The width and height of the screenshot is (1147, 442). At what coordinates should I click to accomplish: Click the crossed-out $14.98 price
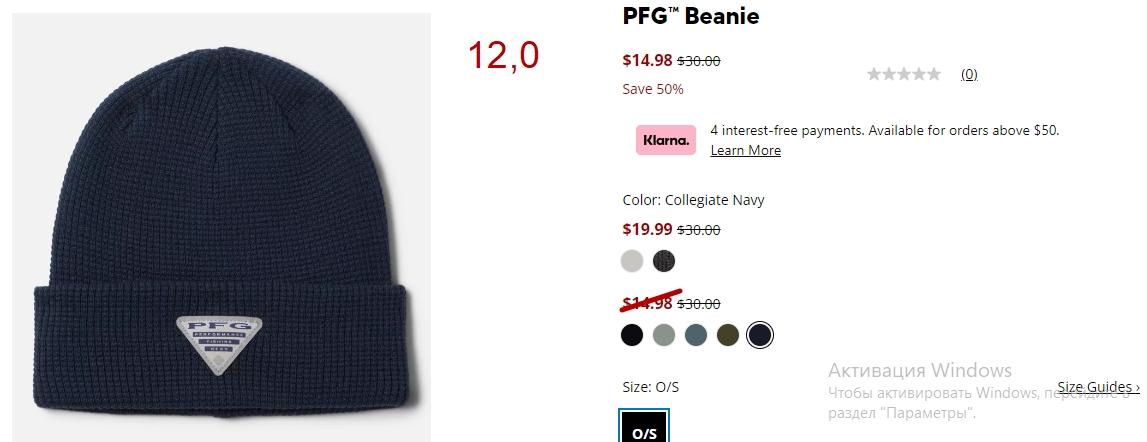coord(647,303)
